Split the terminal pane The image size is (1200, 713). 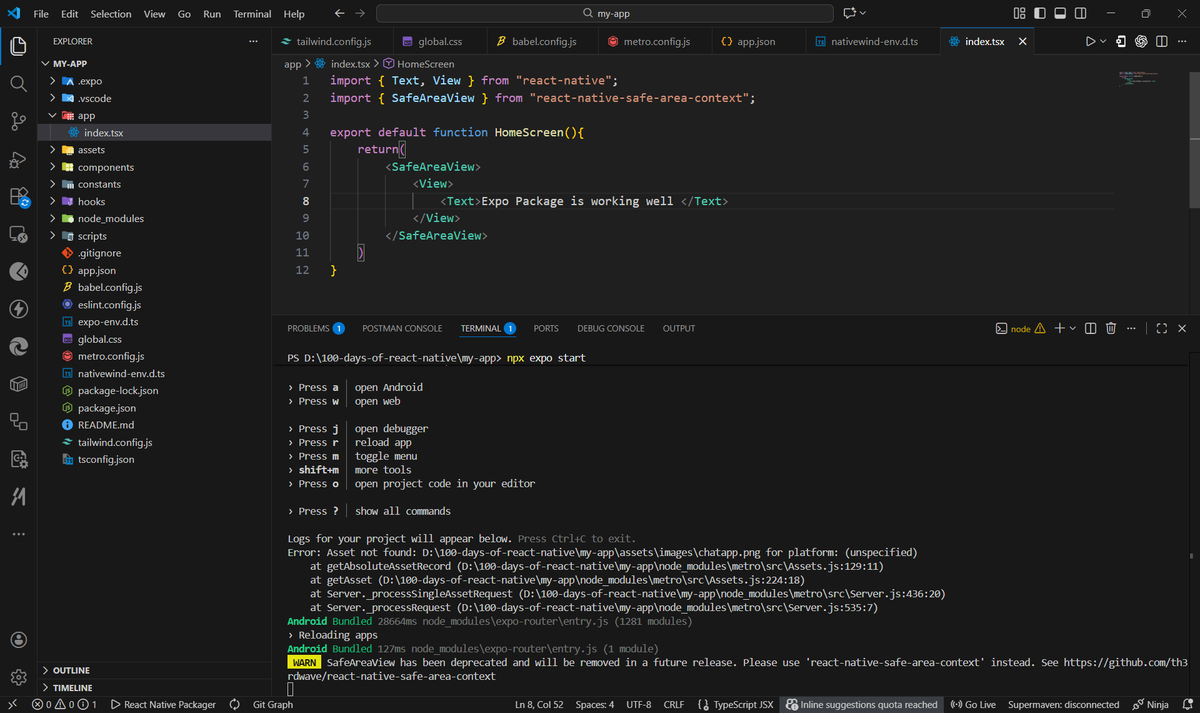pyautogui.click(x=1090, y=328)
